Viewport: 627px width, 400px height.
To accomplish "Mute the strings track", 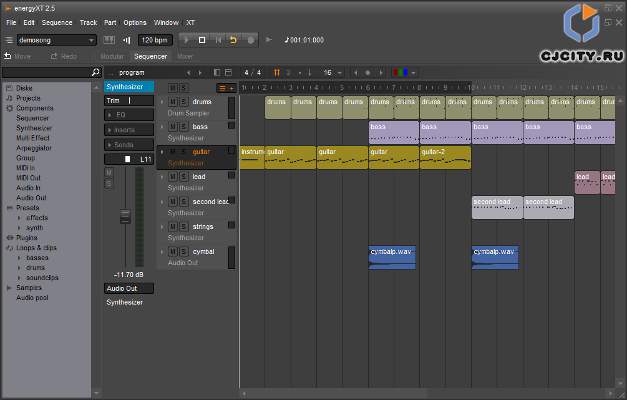I will click(x=173, y=226).
